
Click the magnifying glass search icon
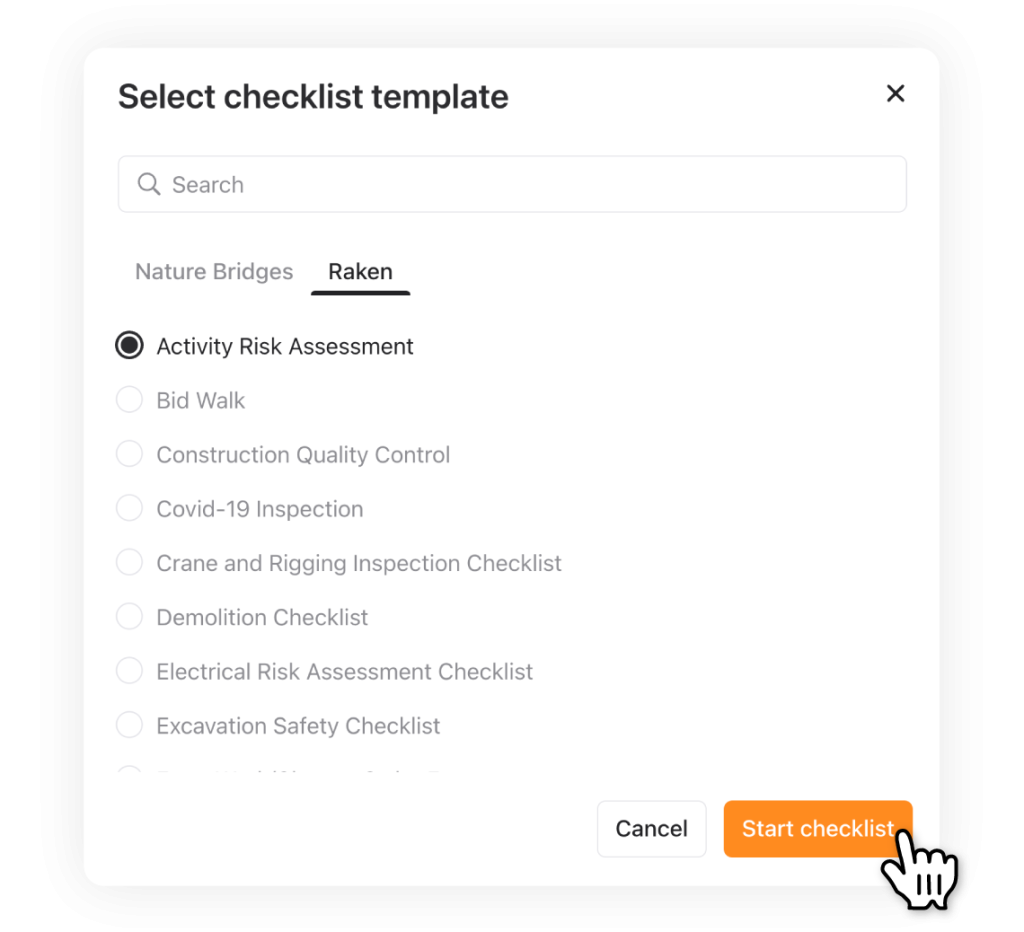coord(149,185)
